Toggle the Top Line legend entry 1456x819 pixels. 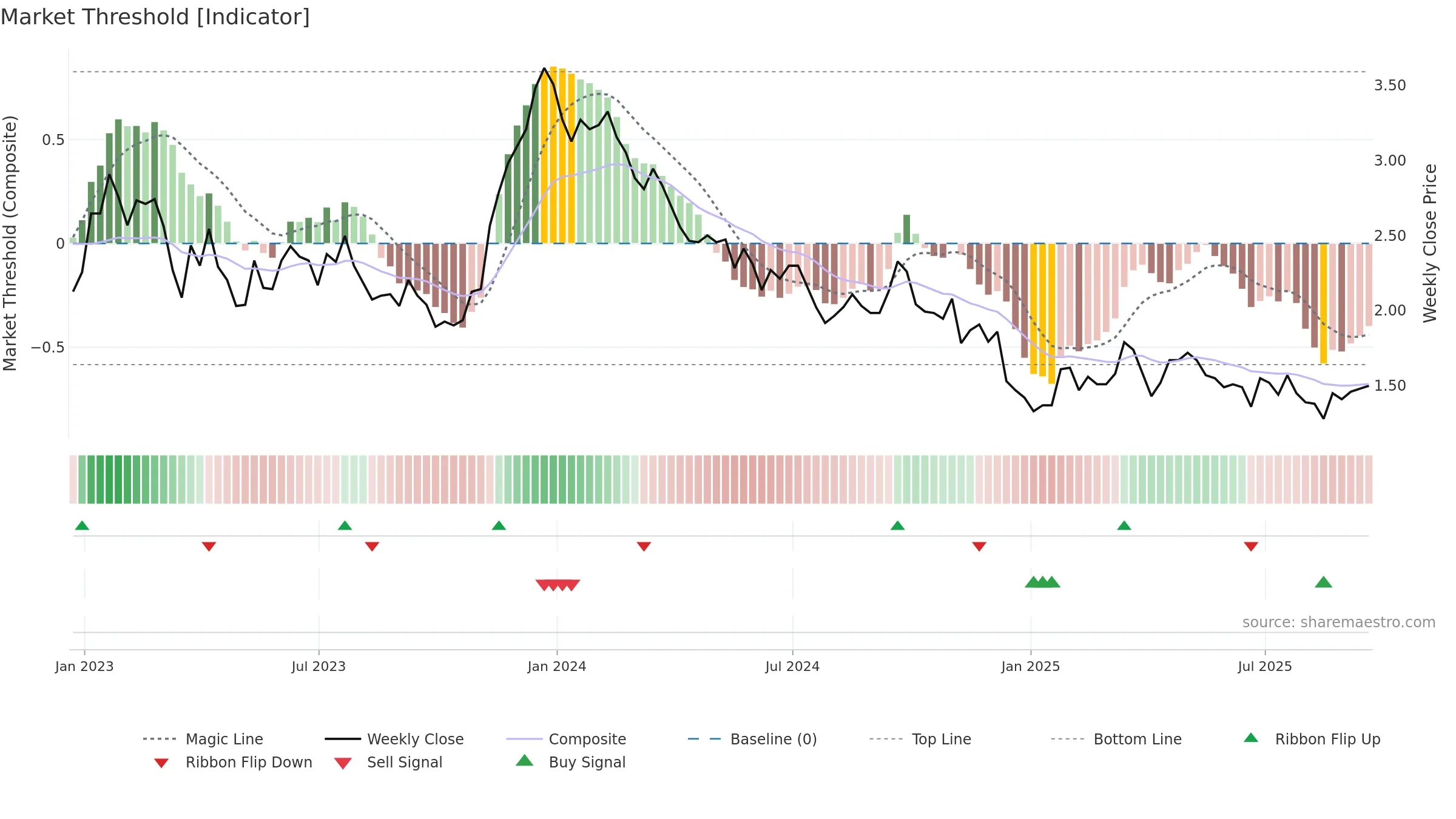(x=920, y=739)
